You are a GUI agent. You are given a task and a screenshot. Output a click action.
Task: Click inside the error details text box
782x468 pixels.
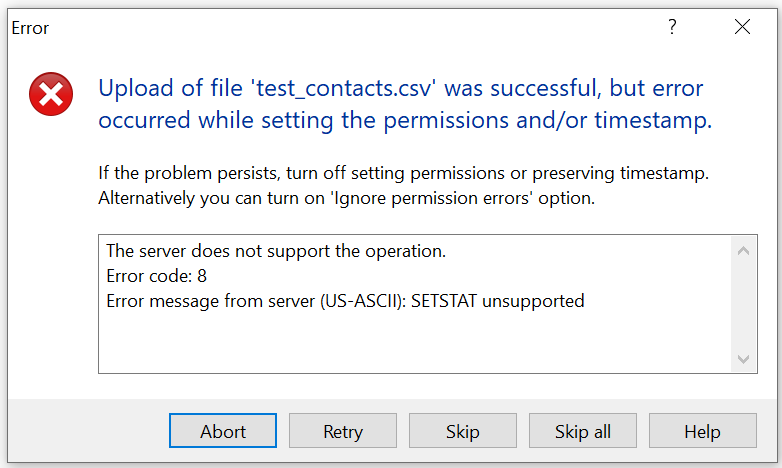point(415,303)
